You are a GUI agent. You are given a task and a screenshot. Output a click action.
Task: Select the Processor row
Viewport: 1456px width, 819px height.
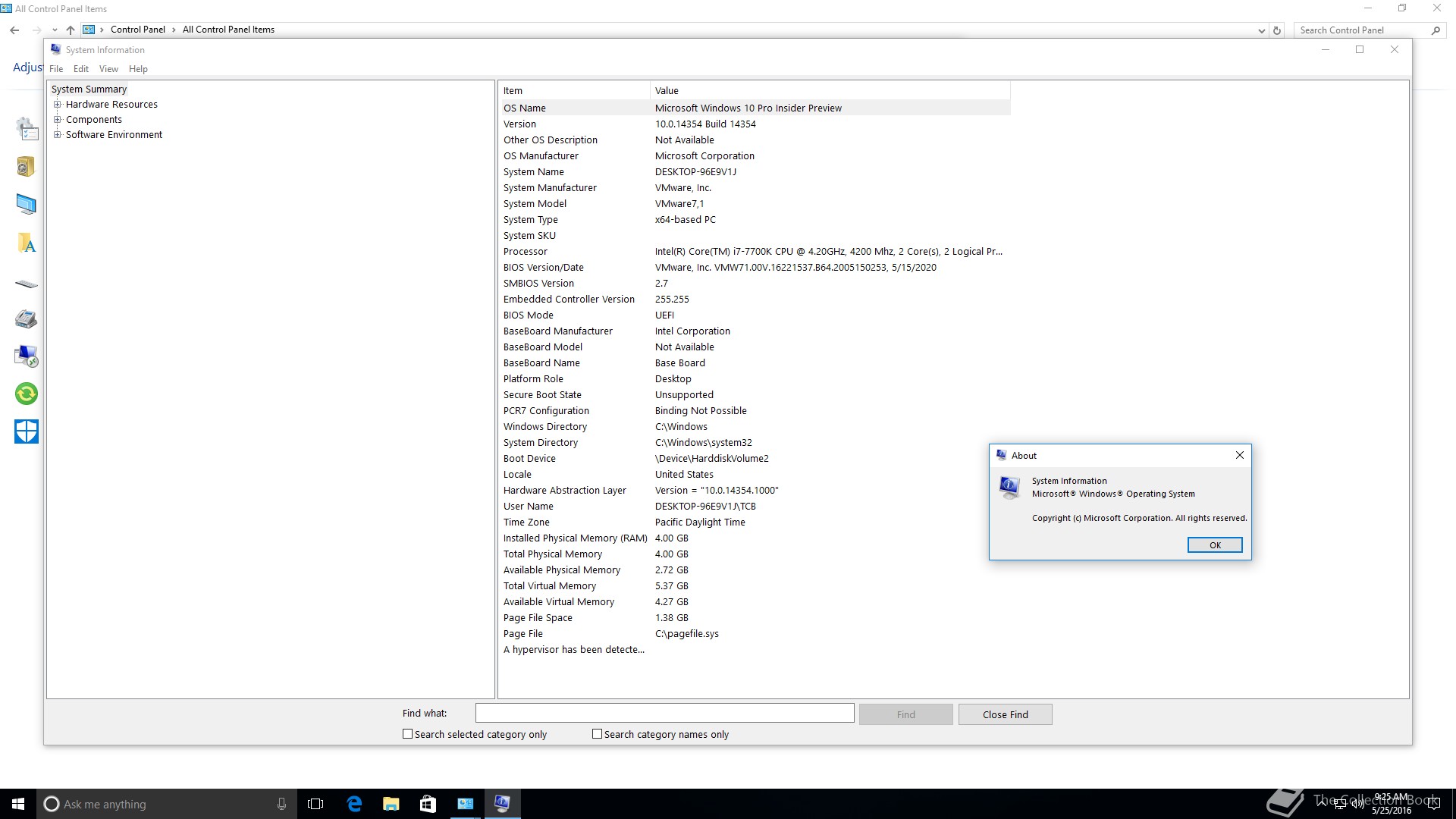click(x=755, y=252)
